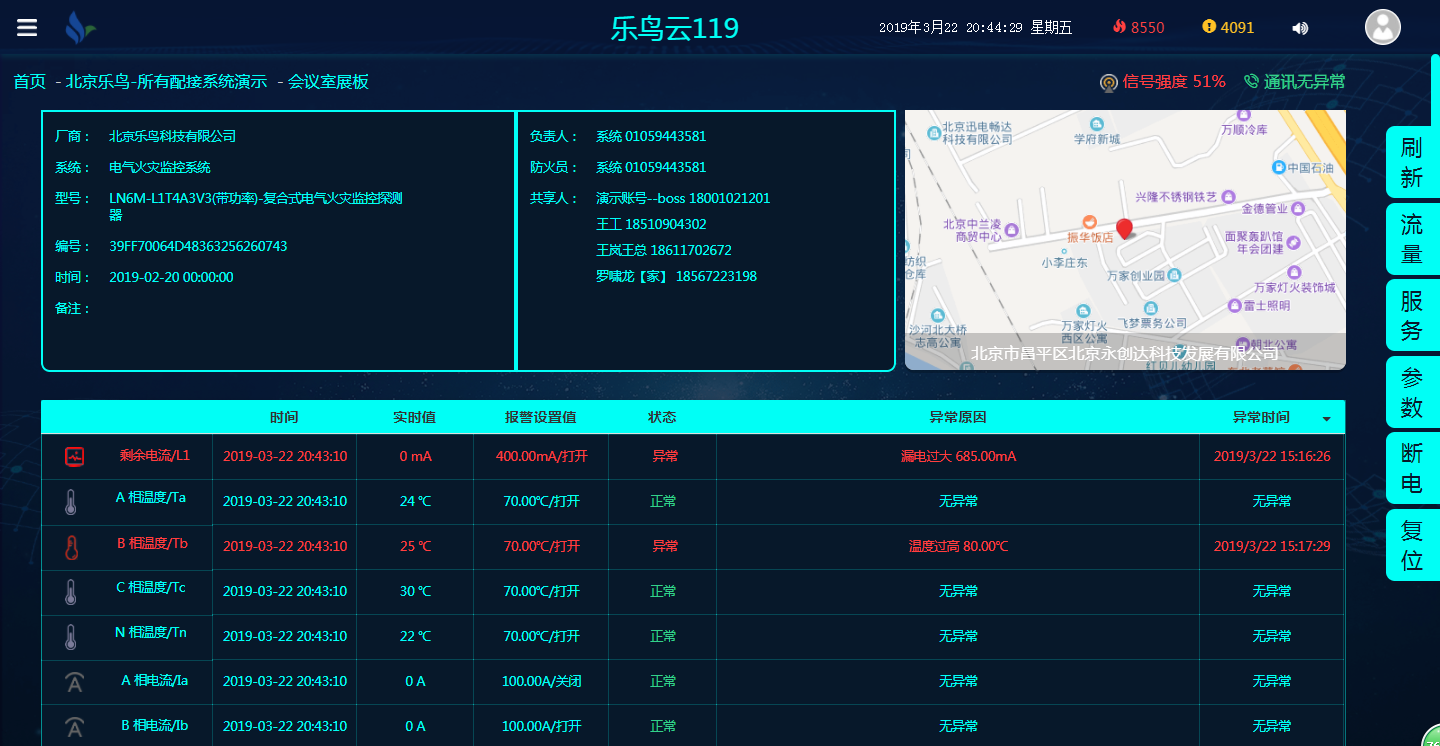
Task: Click the C phase temperature thermometer icon
Action: coord(71,592)
